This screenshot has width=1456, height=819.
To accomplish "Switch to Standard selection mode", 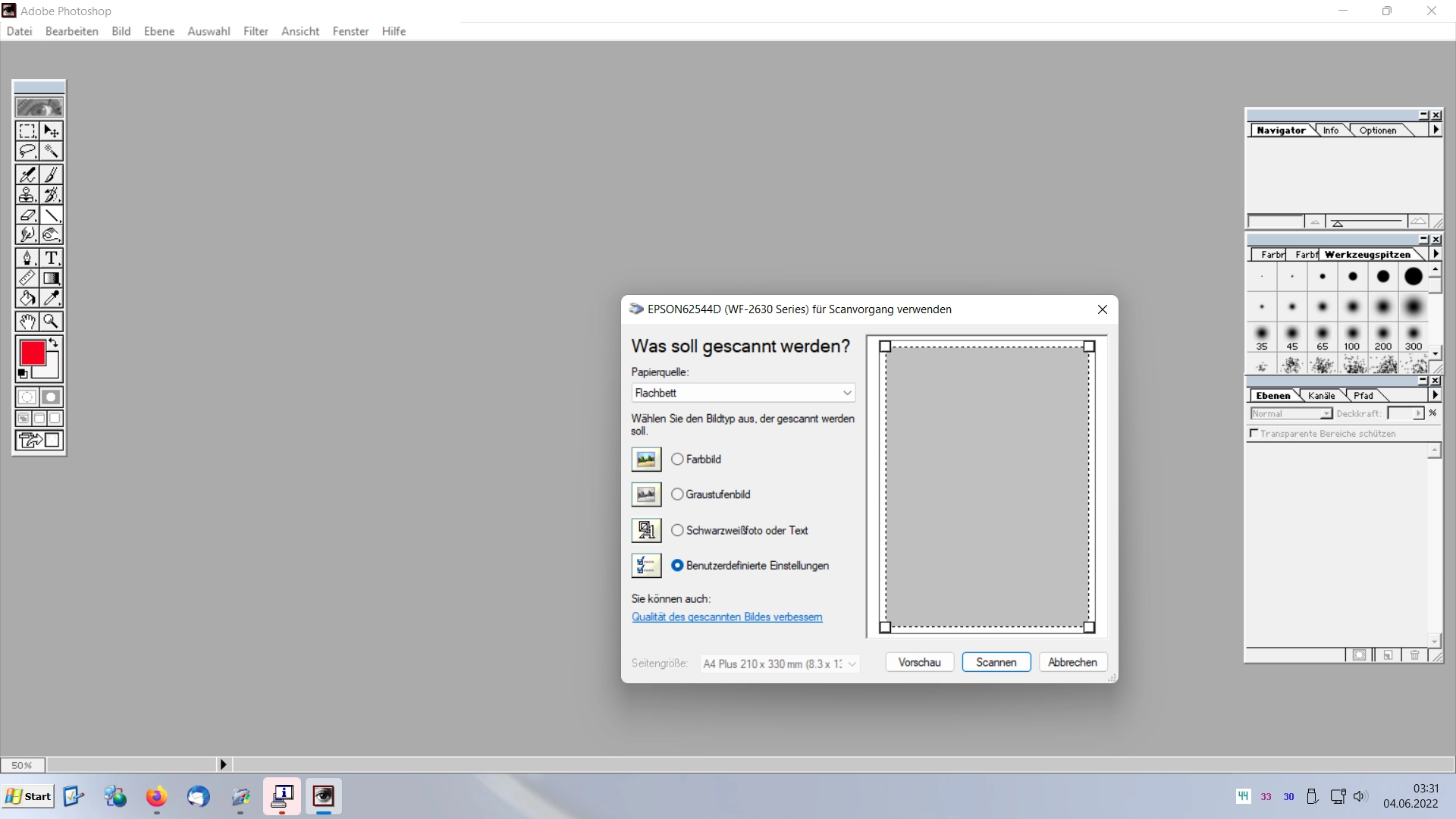I will tap(27, 397).
